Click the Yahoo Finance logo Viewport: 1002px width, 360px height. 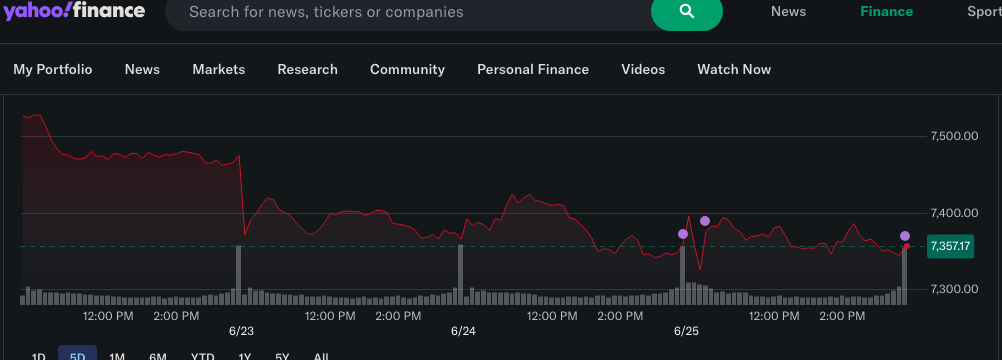(75, 11)
